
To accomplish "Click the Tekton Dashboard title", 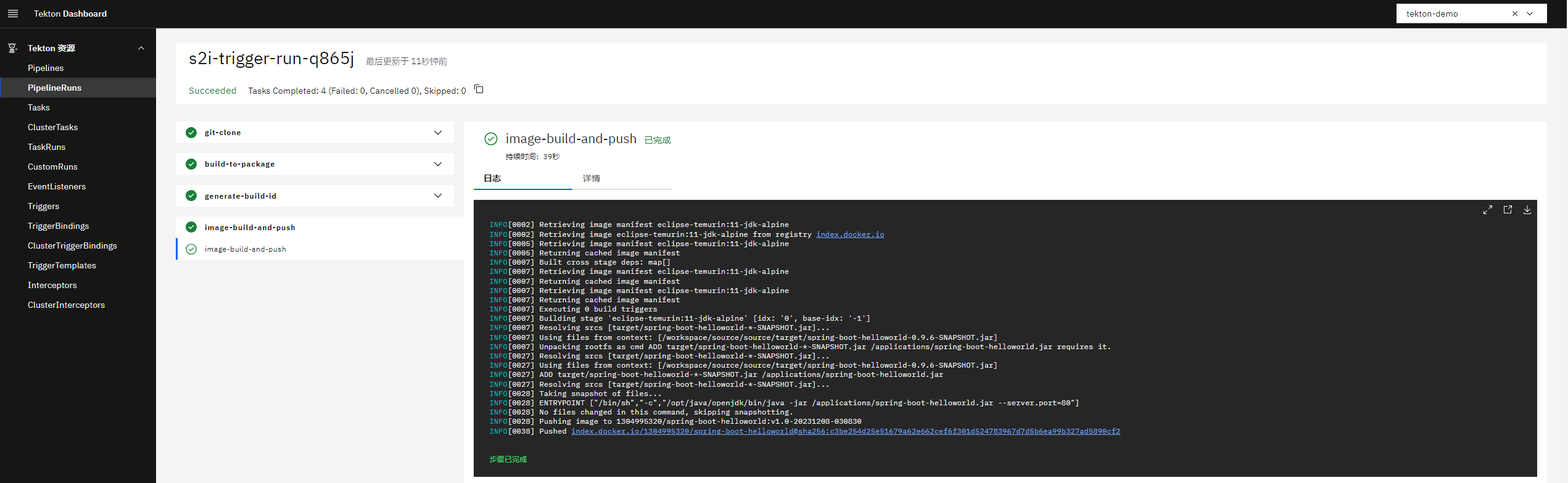I will pyautogui.click(x=70, y=14).
